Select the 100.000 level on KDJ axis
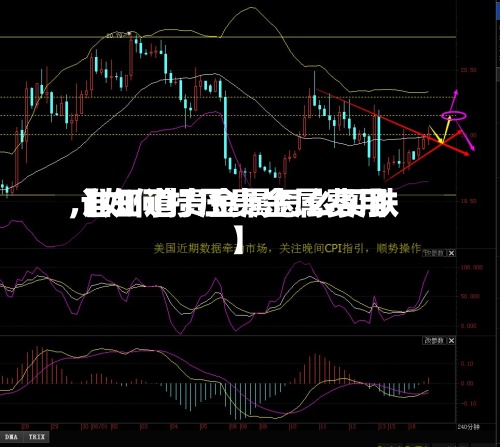 tap(471, 267)
